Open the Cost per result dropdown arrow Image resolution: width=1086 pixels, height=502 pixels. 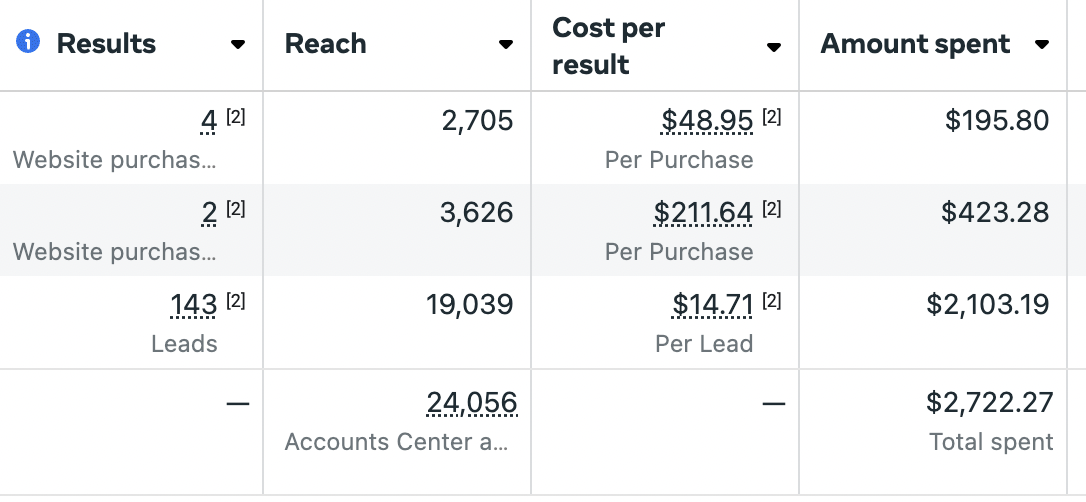pyautogui.click(x=774, y=46)
